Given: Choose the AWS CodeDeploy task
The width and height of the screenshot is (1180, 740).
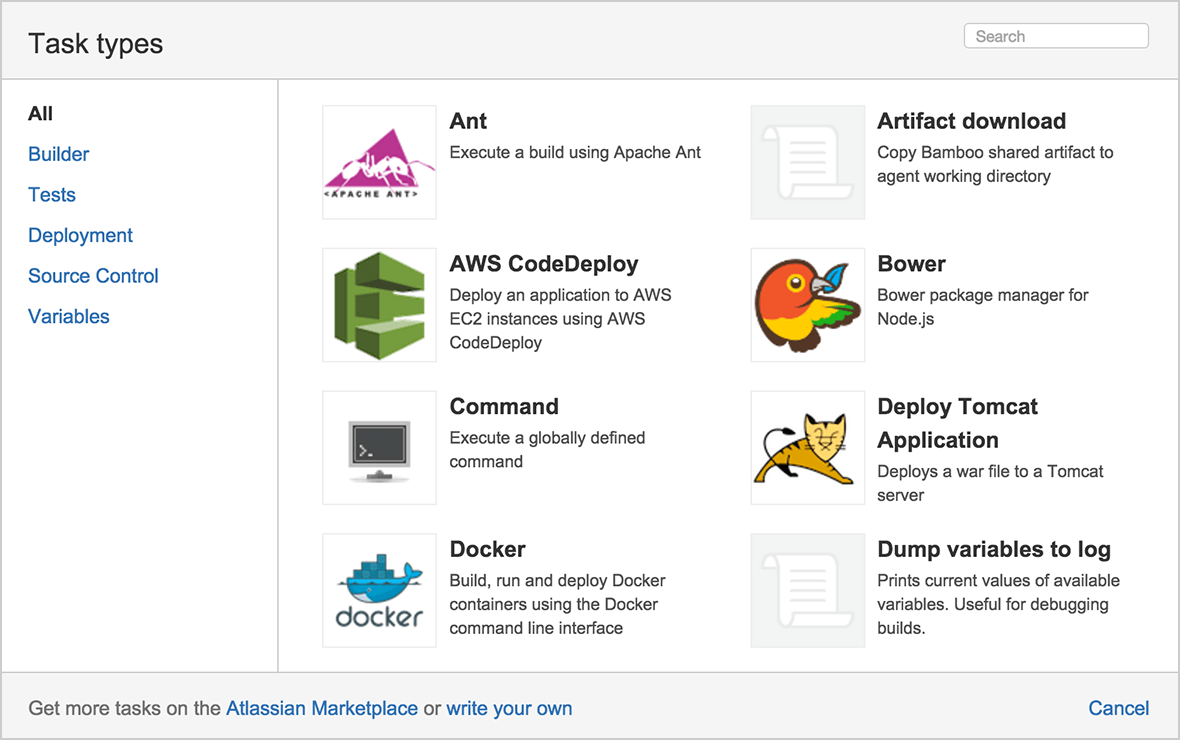Looking at the screenshot, I should 544,264.
